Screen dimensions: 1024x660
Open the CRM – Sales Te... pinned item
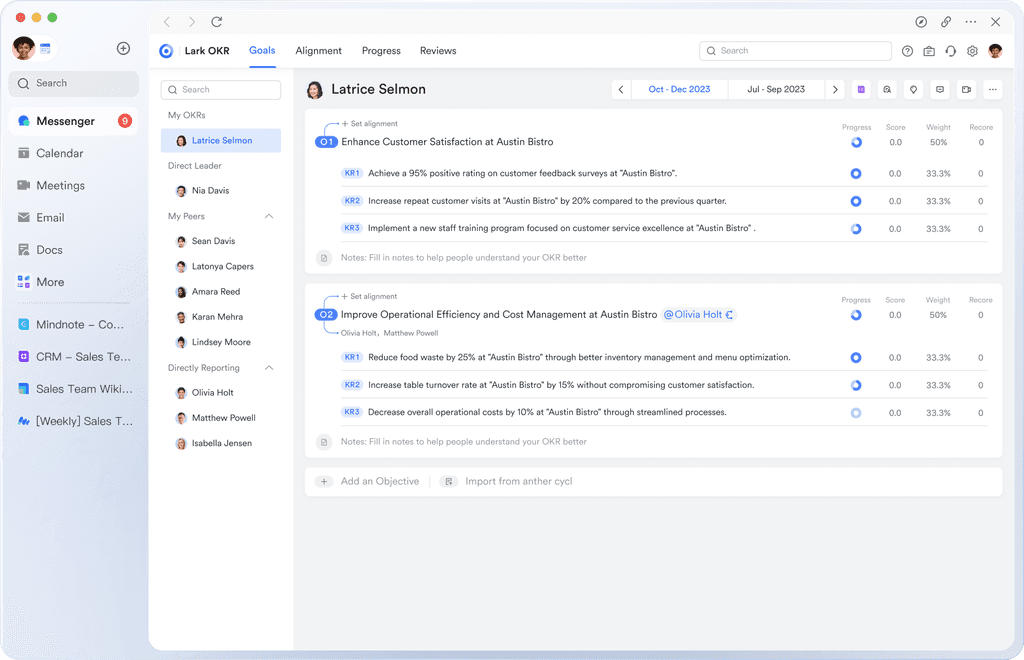point(73,356)
